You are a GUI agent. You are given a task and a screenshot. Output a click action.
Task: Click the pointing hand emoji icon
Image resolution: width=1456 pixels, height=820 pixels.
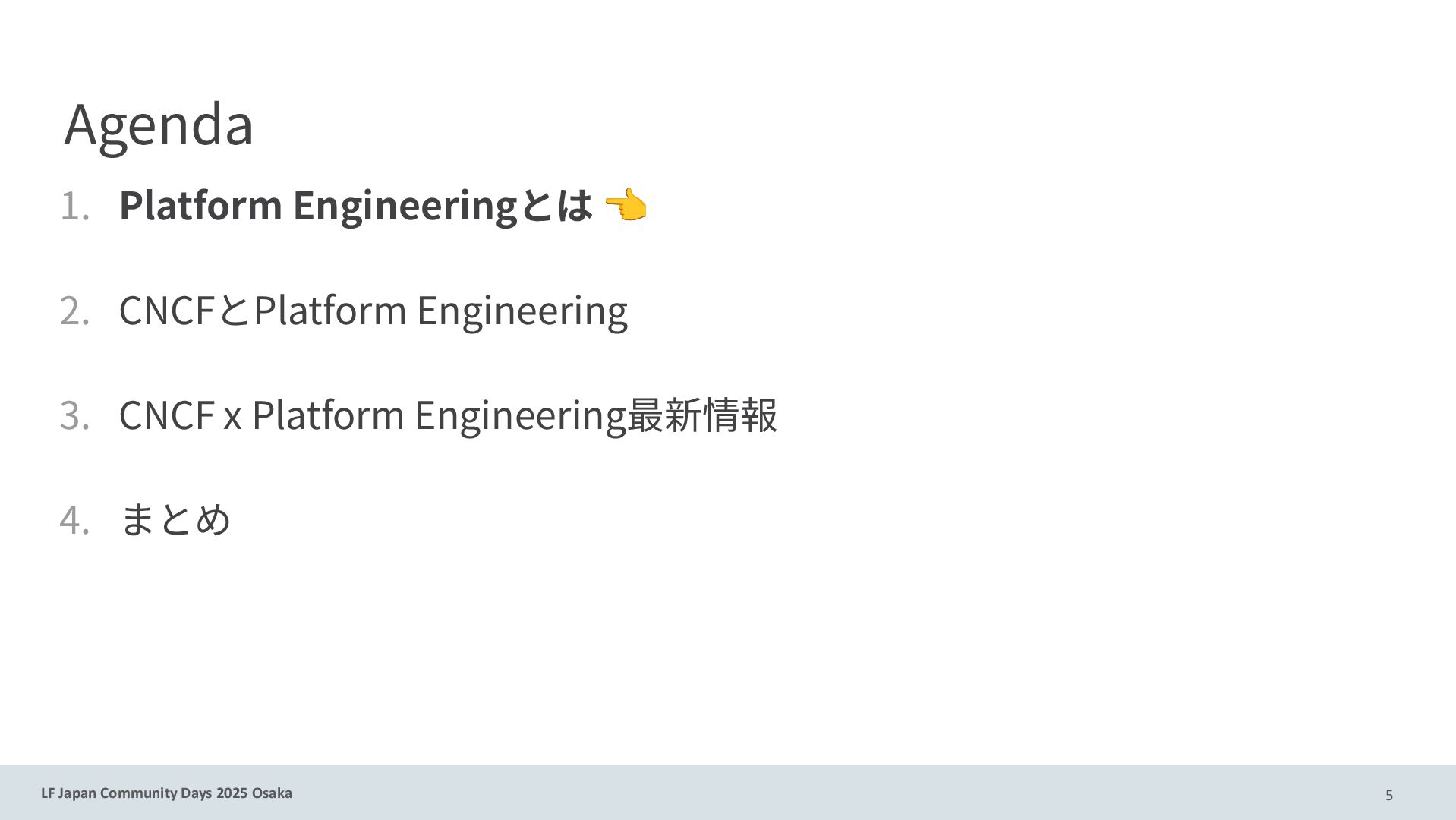pos(626,206)
